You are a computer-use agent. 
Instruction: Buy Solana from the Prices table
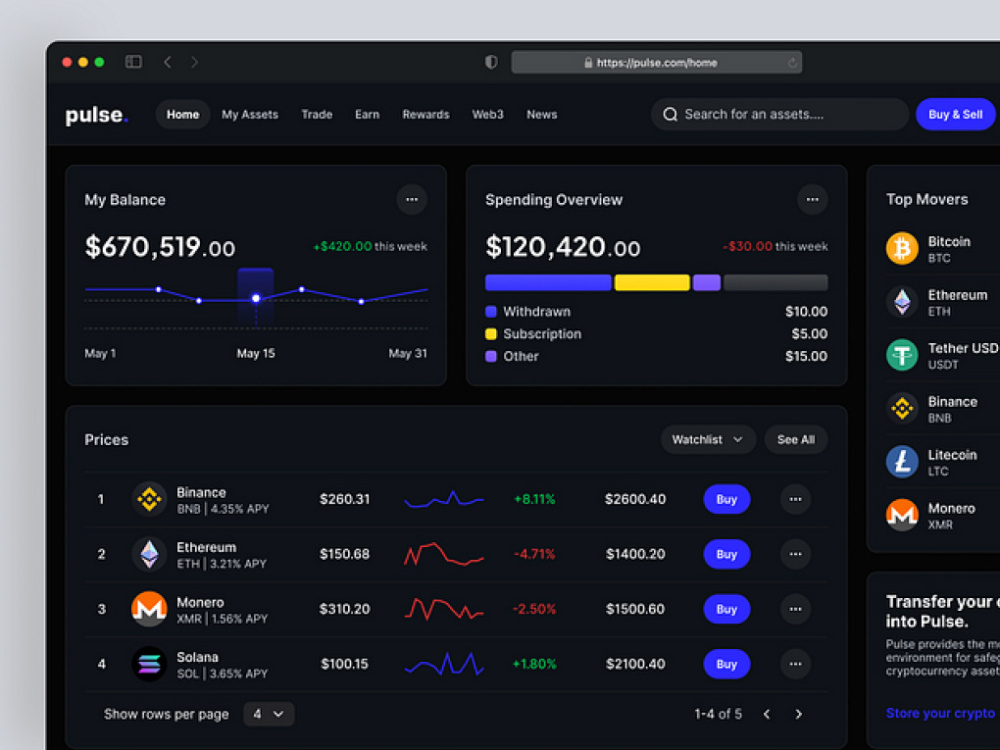[x=726, y=664]
